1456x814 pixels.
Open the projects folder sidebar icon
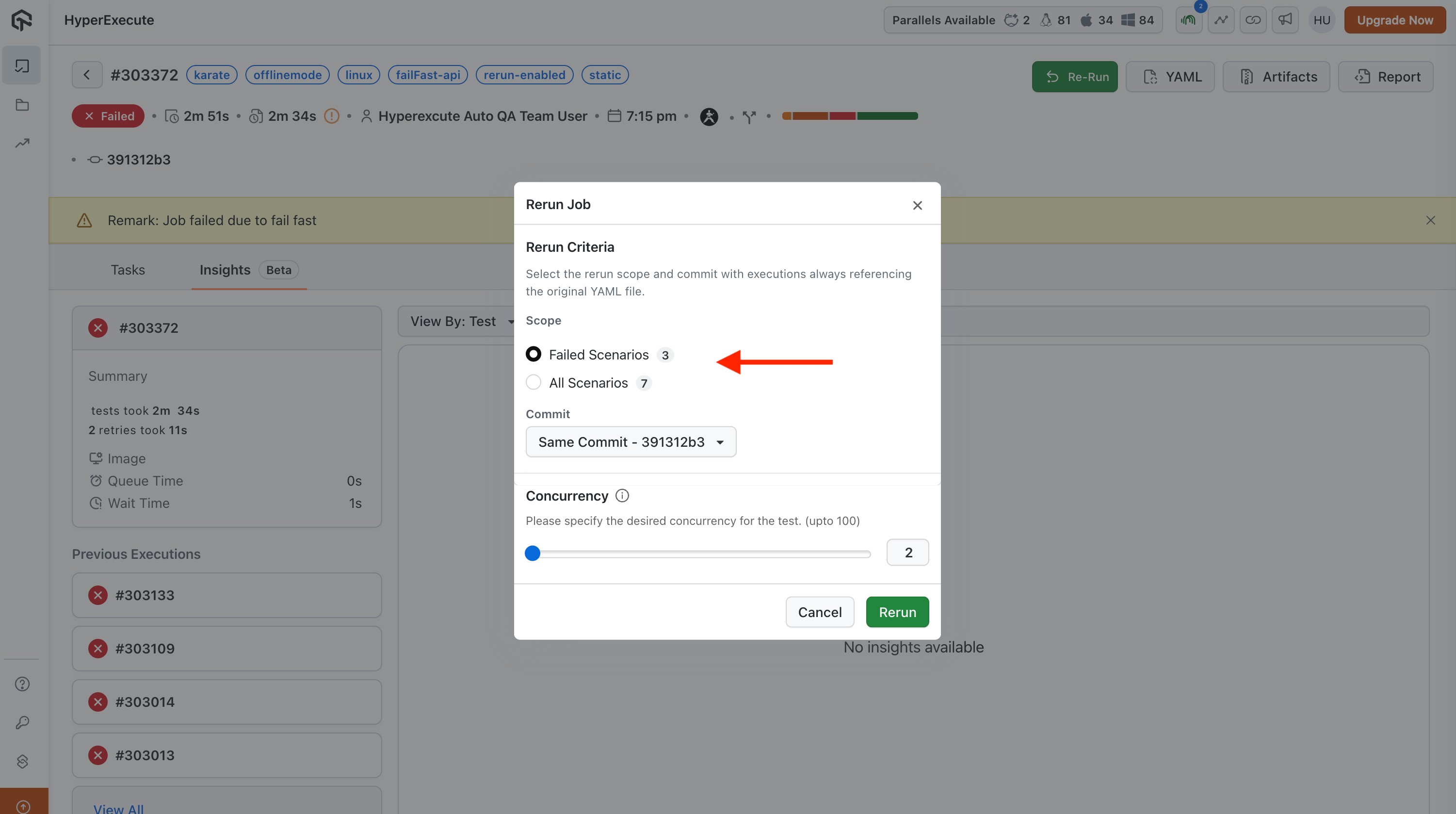22,105
